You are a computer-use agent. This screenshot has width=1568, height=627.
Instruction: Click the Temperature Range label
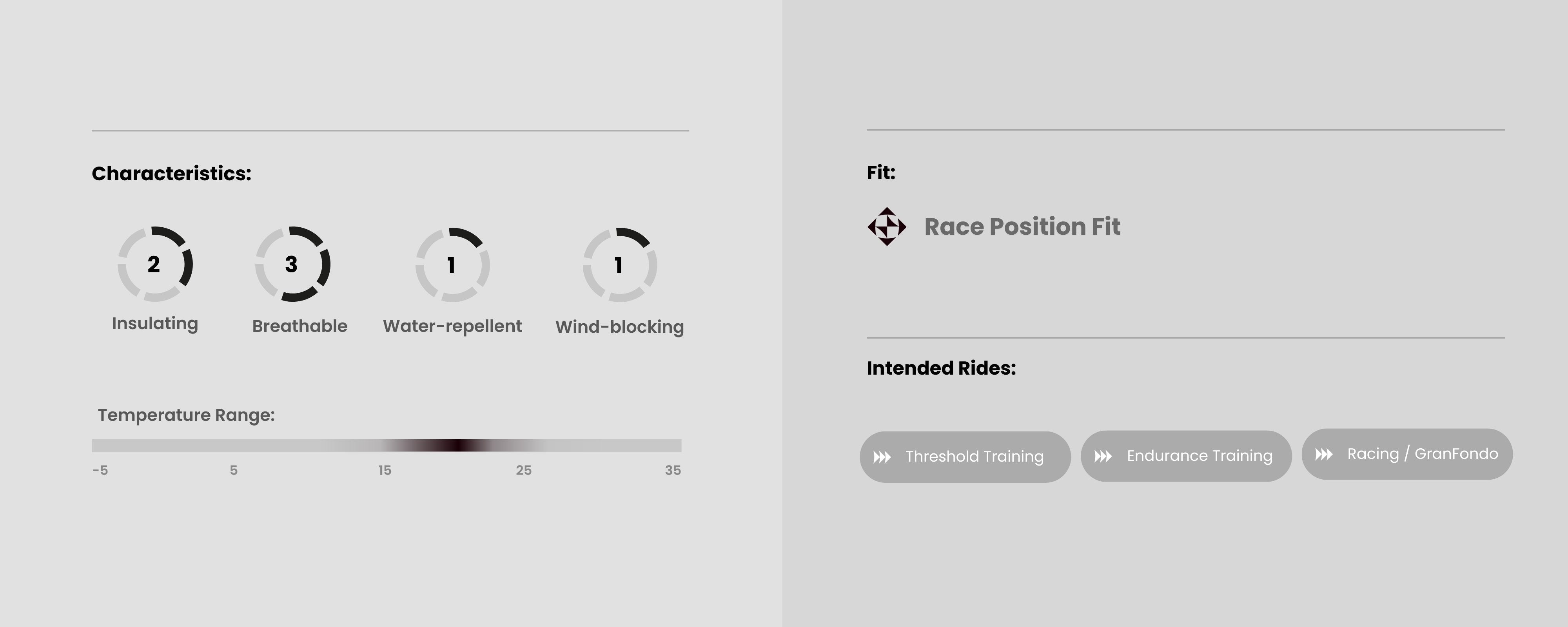pos(186,415)
